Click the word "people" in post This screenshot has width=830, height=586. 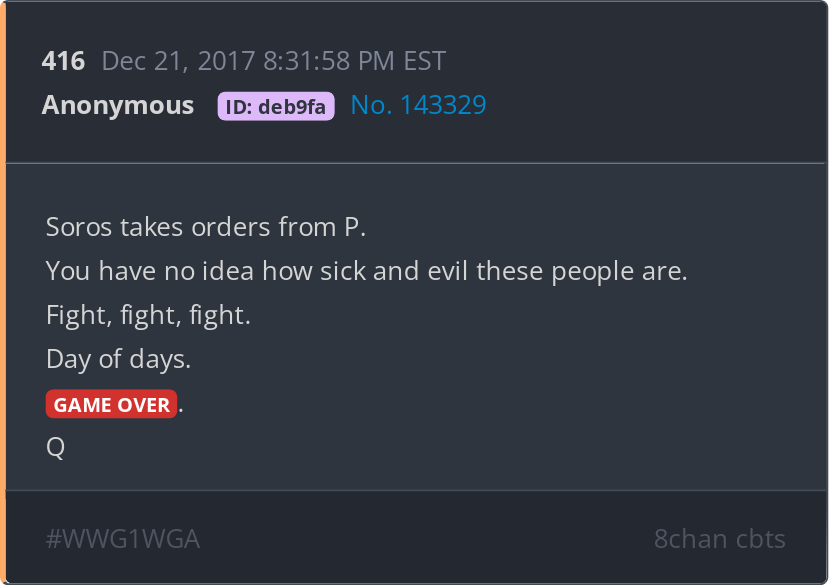pyautogui.click(x=592, y=272)
